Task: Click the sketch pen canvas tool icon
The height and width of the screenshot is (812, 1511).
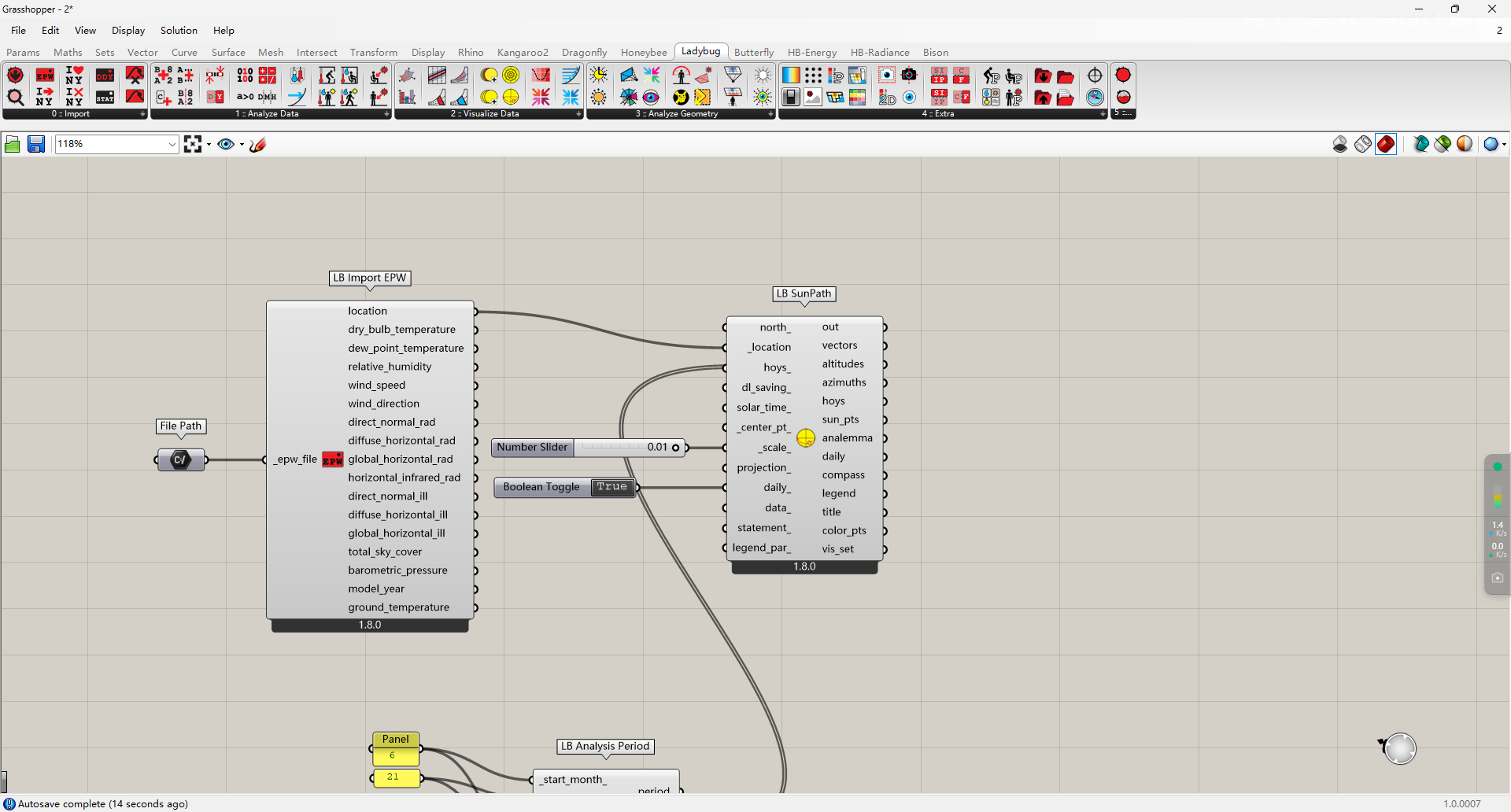Action: 258,144
